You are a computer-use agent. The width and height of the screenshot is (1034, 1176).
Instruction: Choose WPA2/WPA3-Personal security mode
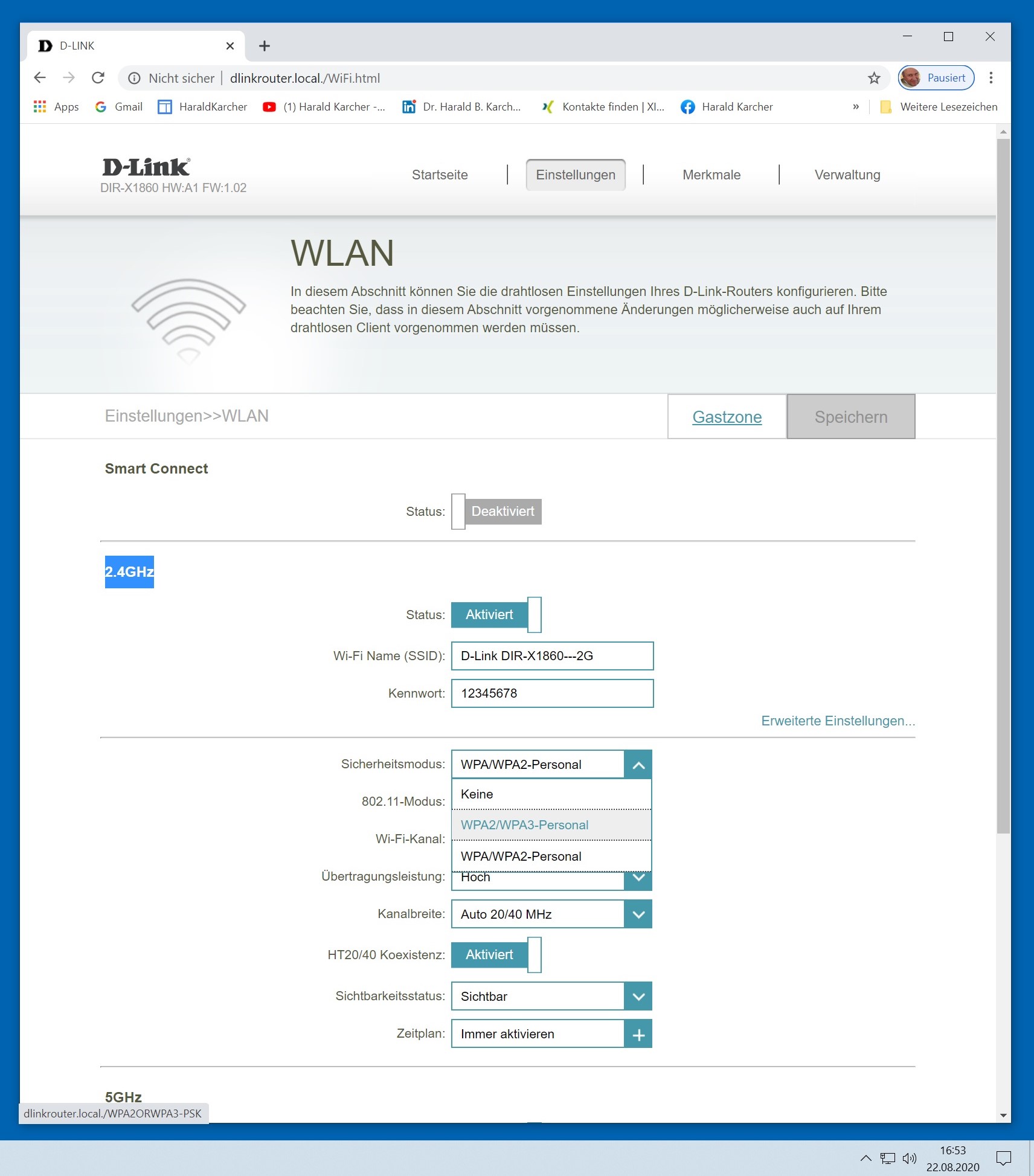click(x=551, y=825)
